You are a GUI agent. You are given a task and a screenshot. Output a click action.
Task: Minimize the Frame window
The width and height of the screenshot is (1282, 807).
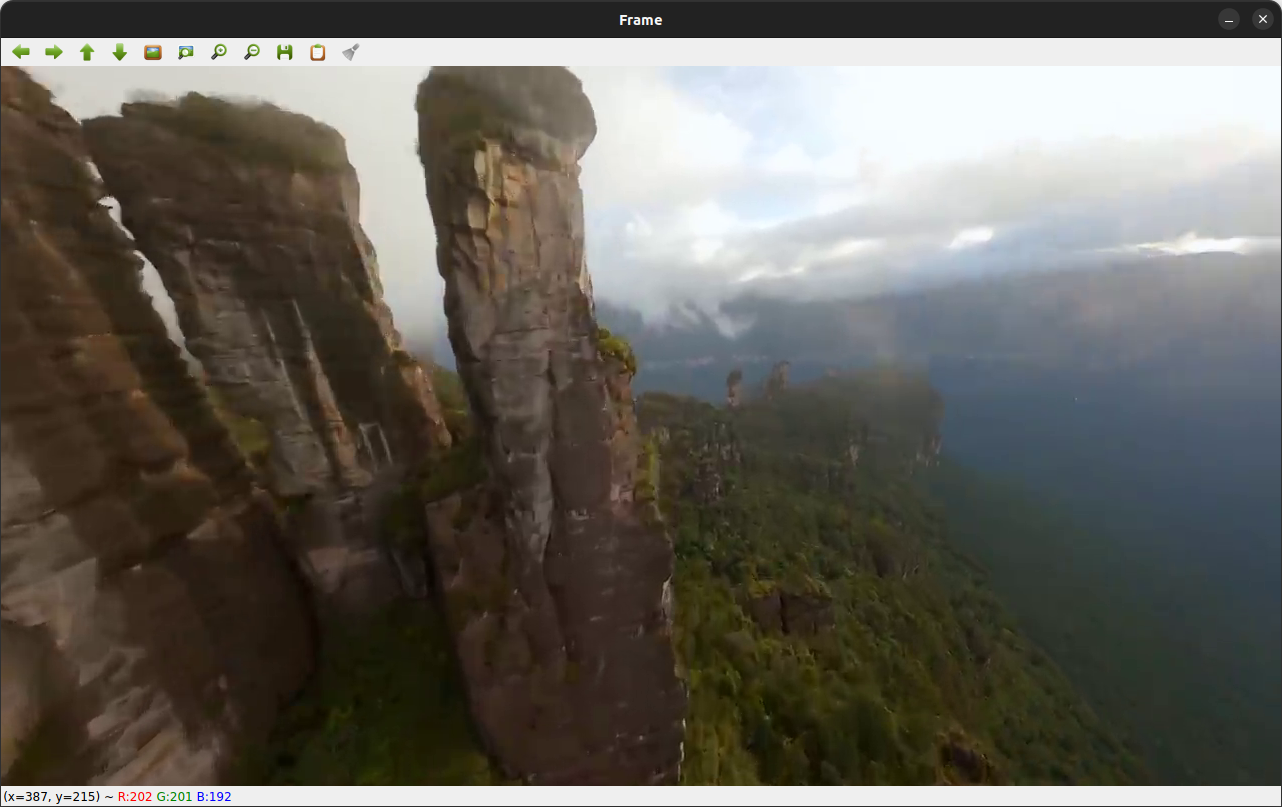pos(1229,20)
